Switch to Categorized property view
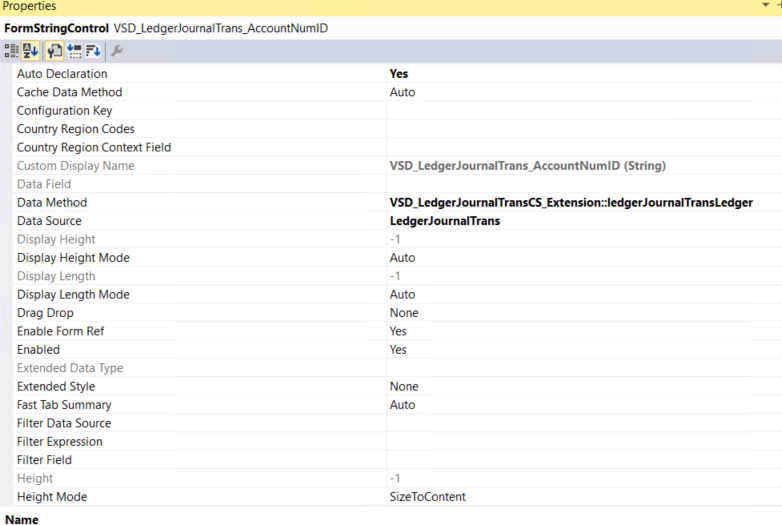The image size is (782, 525). tap(11, 51)
